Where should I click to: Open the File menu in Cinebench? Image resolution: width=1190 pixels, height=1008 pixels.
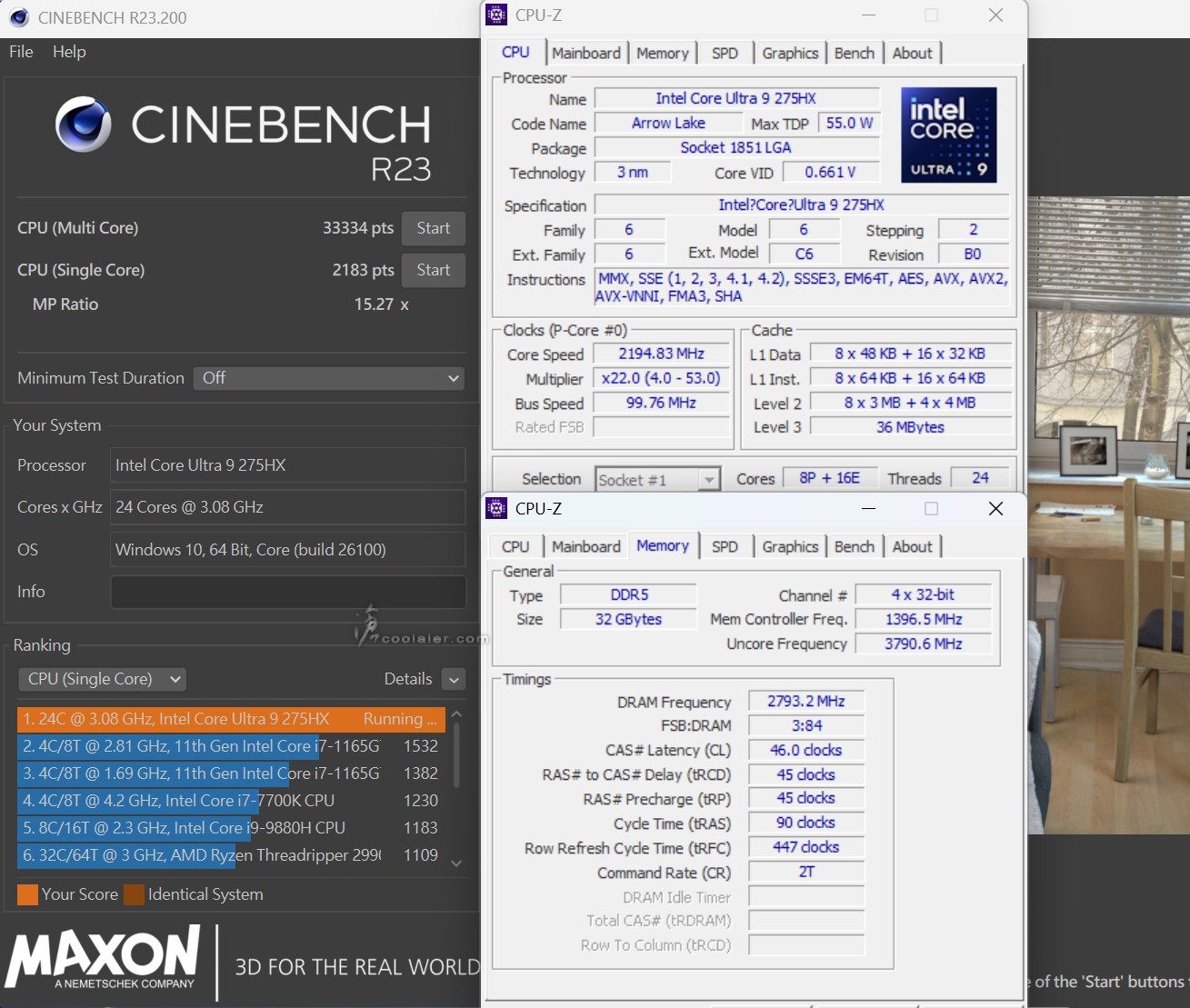pos(21,52)
